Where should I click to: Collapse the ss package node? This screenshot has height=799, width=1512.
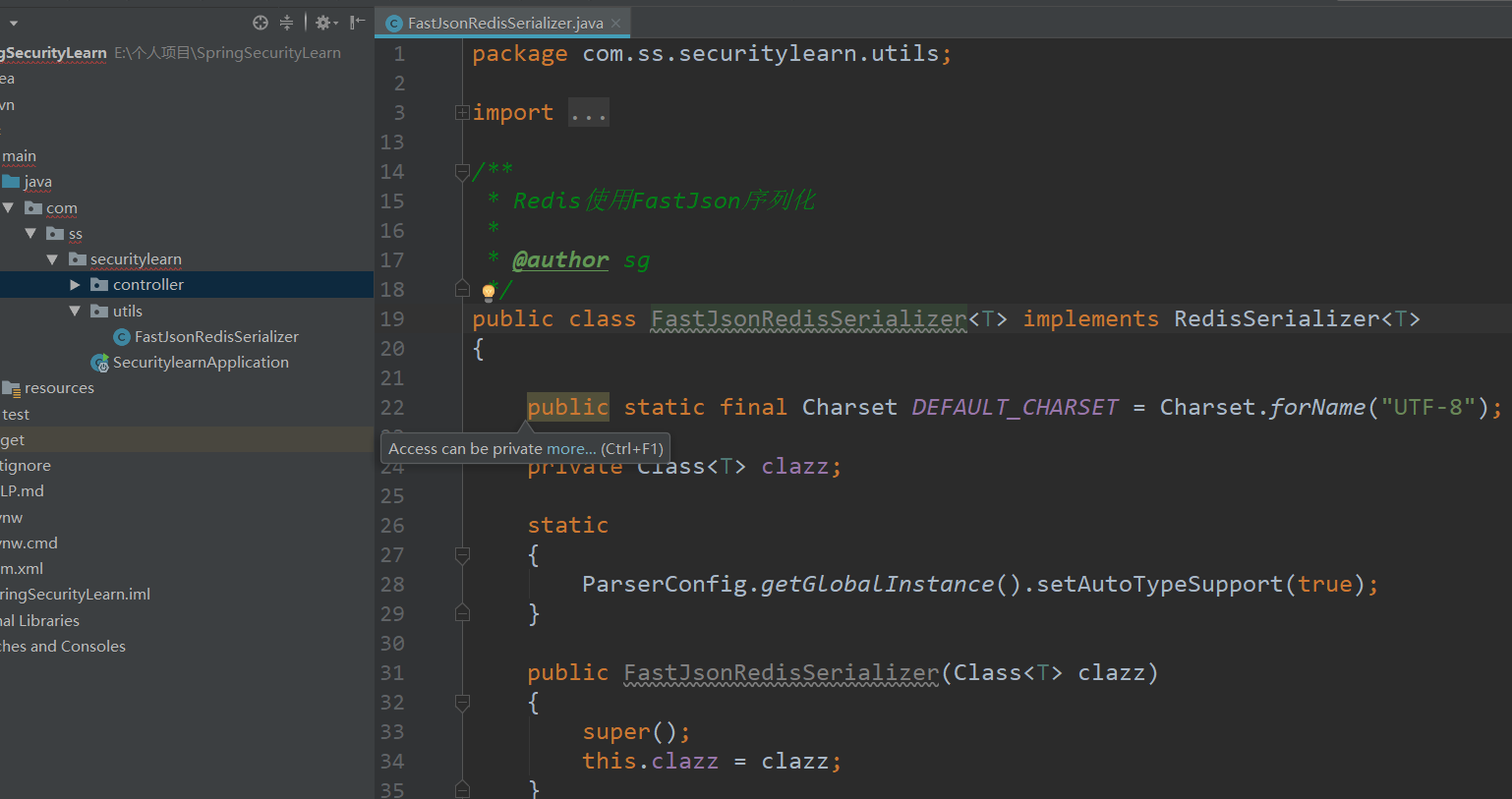pyautogui.click(x=31, y=233)
